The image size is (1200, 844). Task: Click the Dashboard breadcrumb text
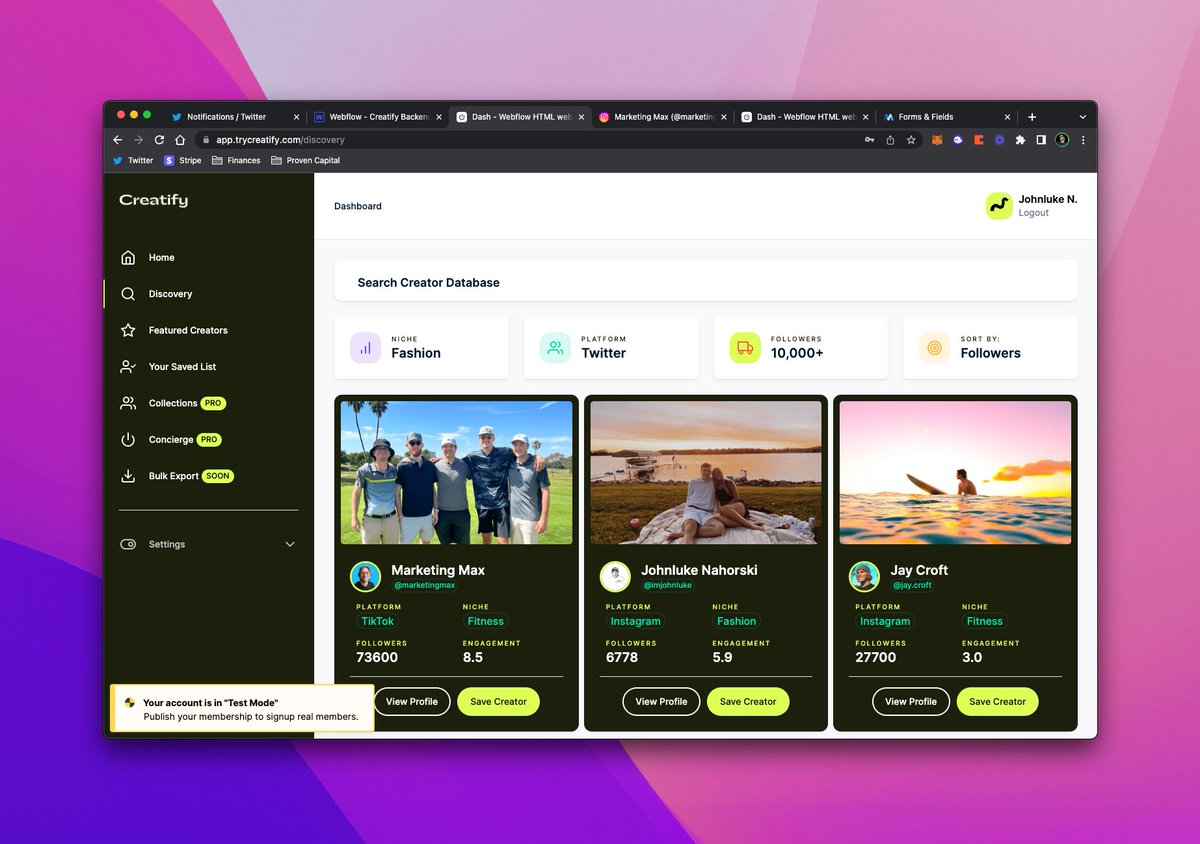click(358, 206)
